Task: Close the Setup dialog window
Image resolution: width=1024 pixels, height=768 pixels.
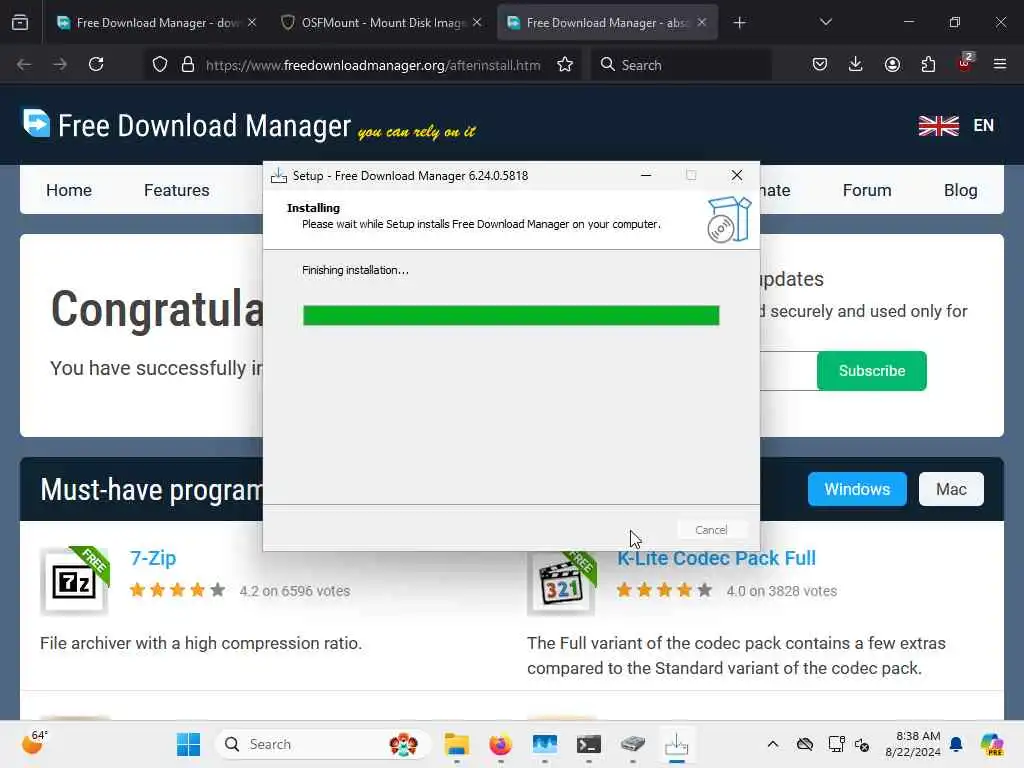Action: (737, 175)
